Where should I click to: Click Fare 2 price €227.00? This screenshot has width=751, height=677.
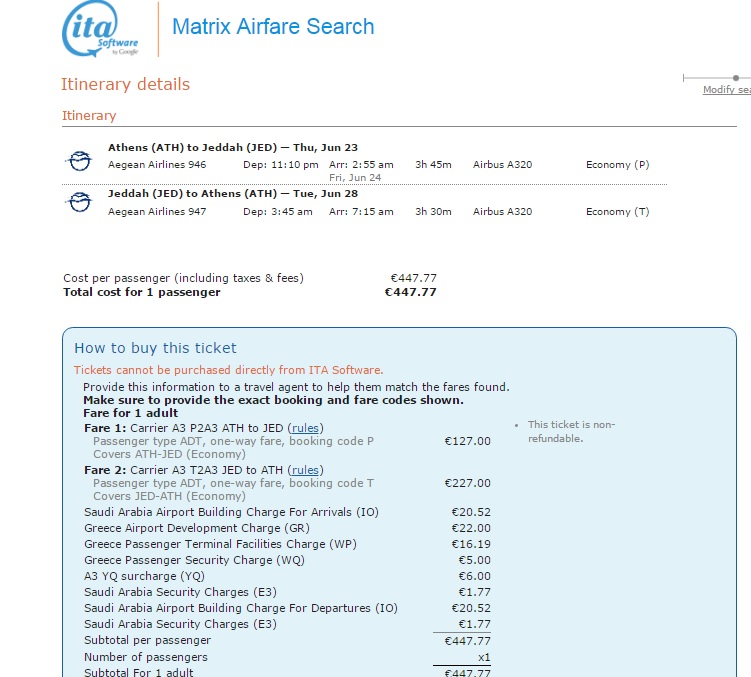[467, 483]
